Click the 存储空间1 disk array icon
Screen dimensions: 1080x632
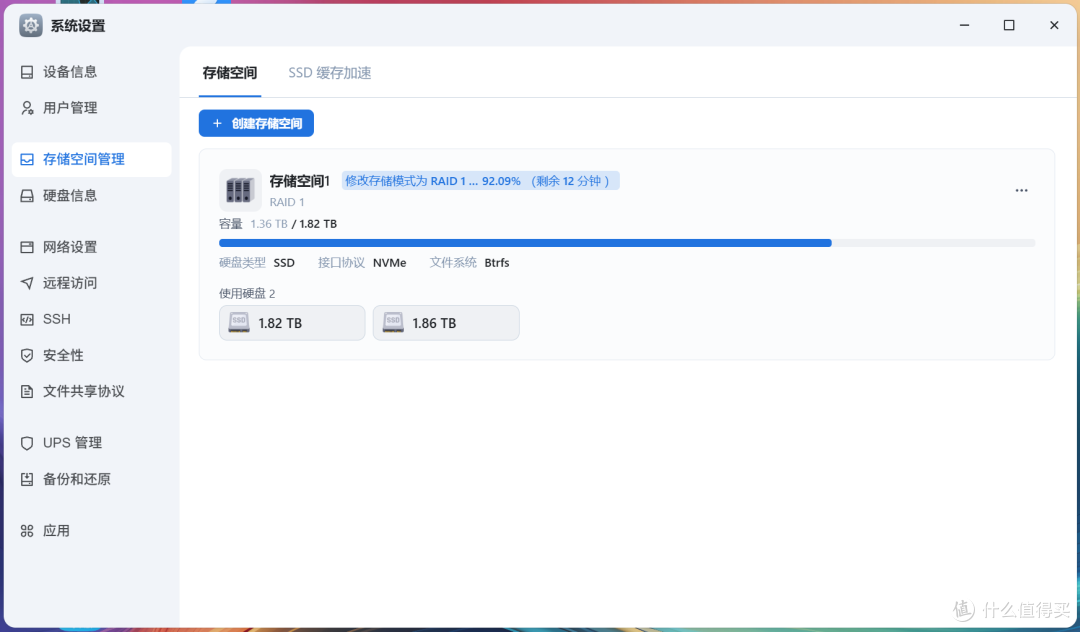click(240, 190)
